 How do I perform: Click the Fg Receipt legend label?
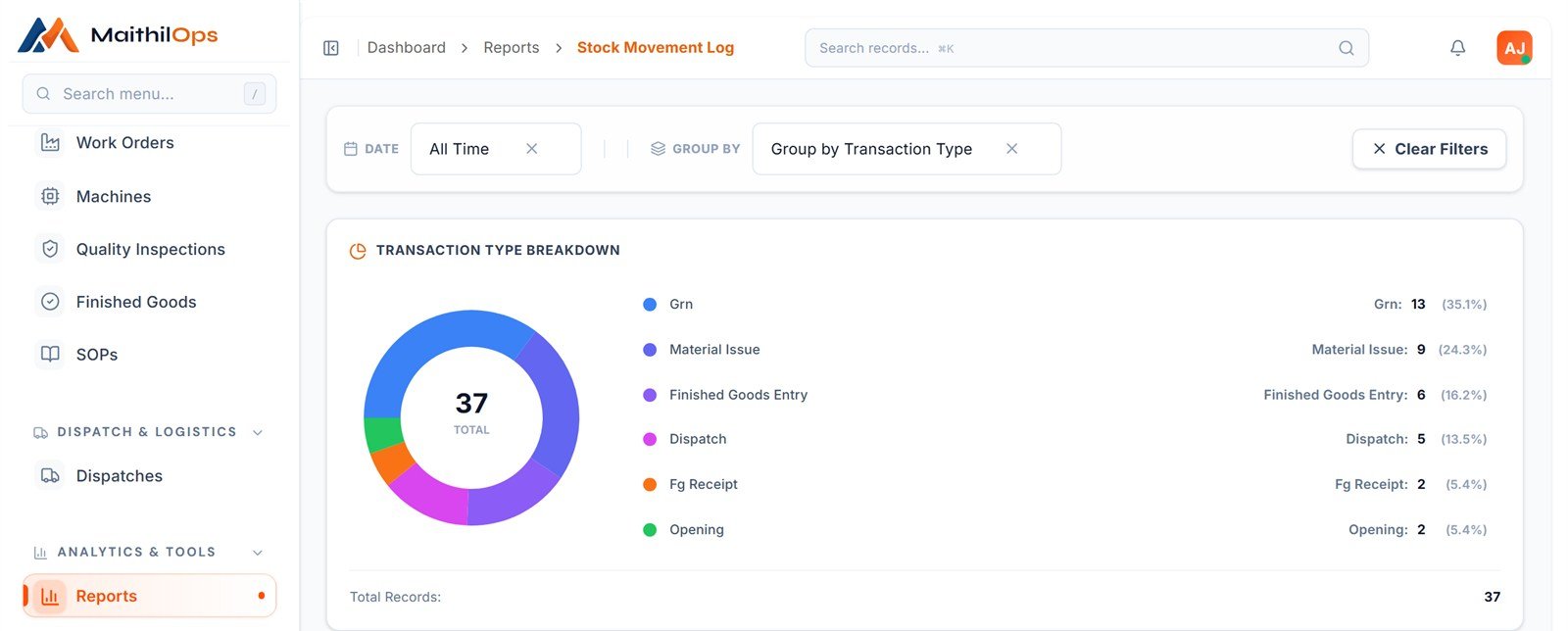704,484
